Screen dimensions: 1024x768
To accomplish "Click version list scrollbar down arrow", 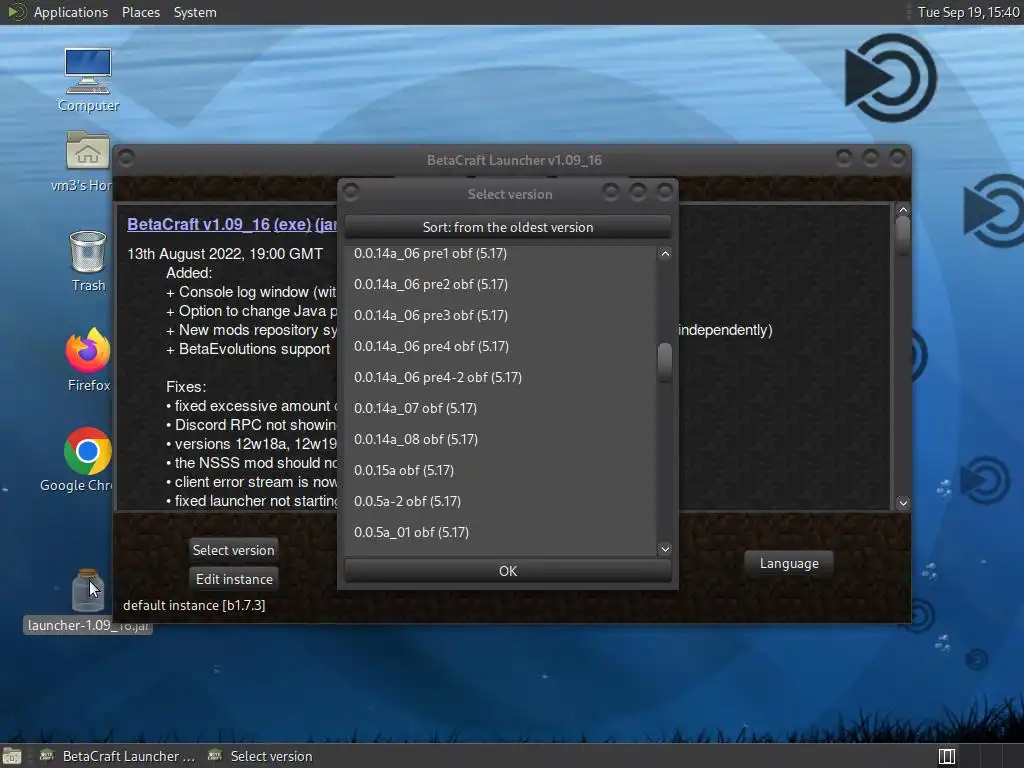I will click(665, 549).
